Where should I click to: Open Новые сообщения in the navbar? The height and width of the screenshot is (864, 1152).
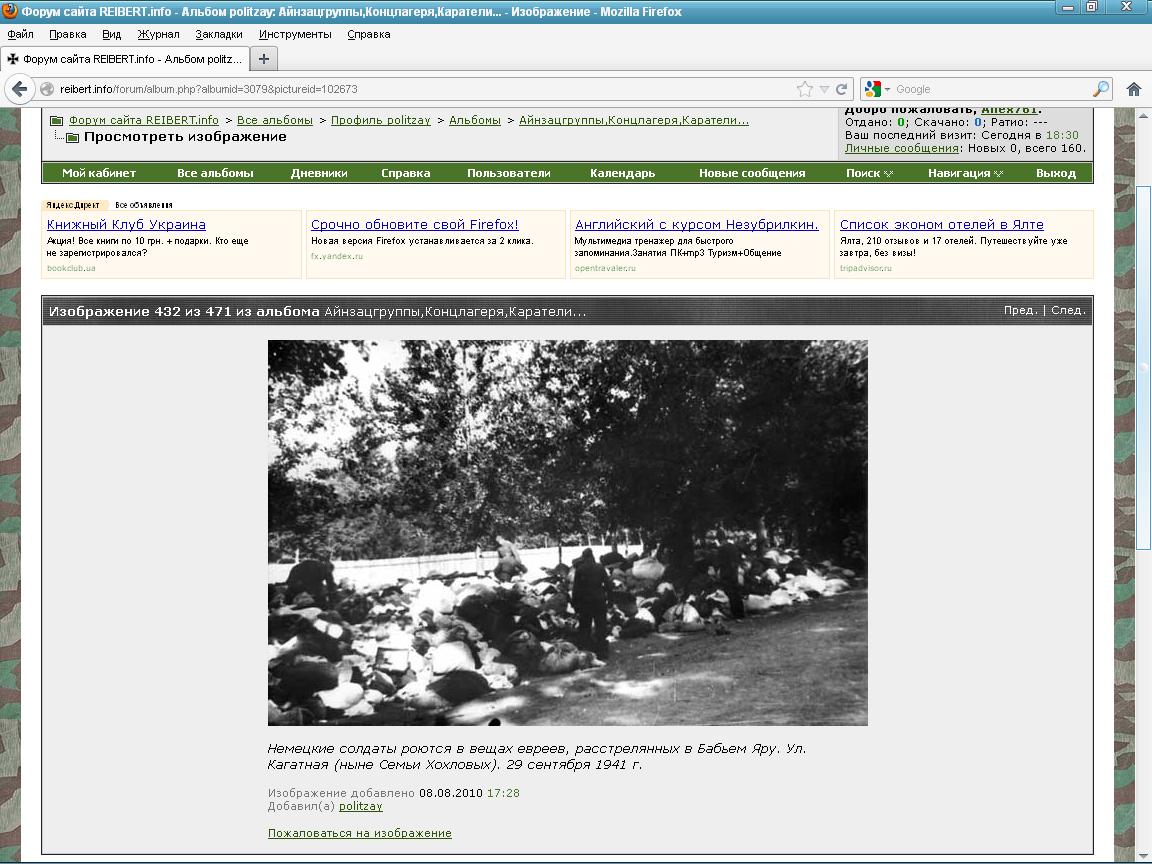[x=752, y=173]
